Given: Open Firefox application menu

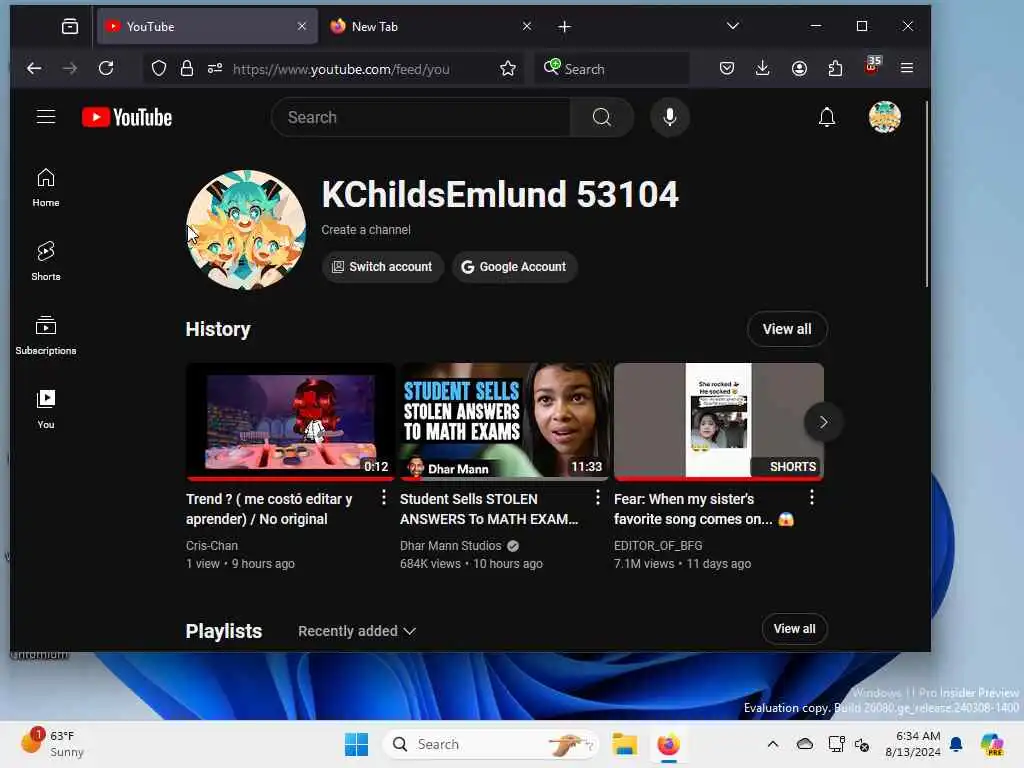Looking at the screenshot, I should click(x=906, y=68).
